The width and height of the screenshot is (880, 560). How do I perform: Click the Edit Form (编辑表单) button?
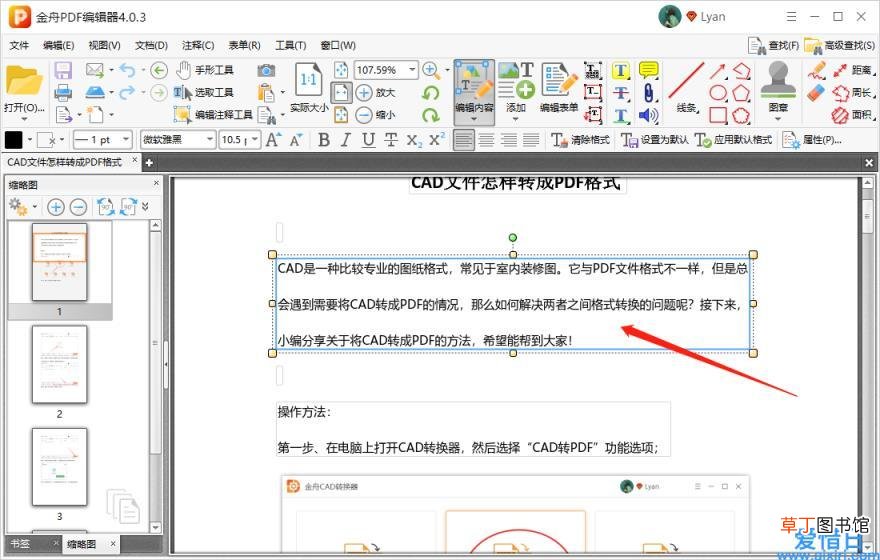click(559, 87)
